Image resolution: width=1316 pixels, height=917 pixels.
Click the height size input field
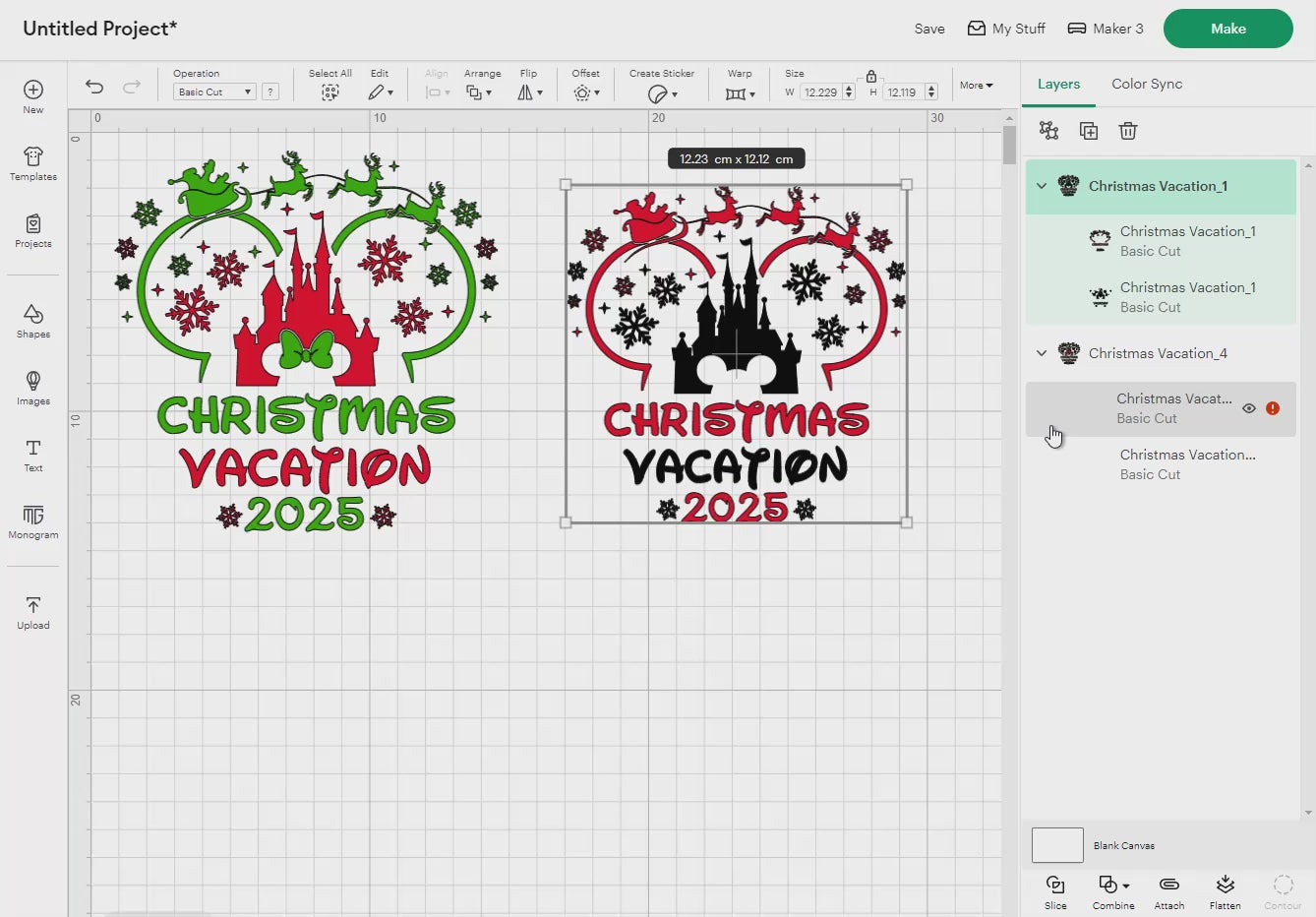[x=903, y=92]
